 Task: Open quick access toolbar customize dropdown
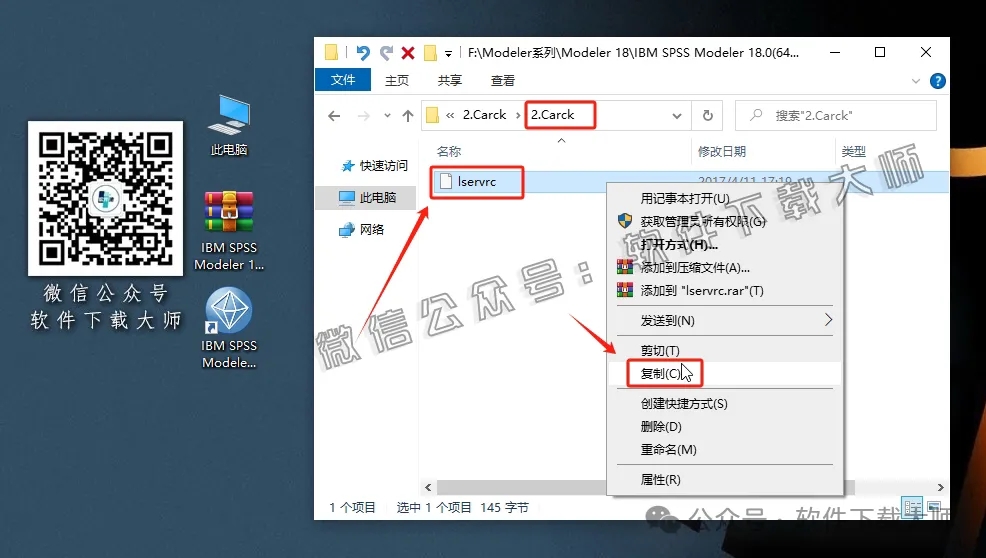point(448,53)
